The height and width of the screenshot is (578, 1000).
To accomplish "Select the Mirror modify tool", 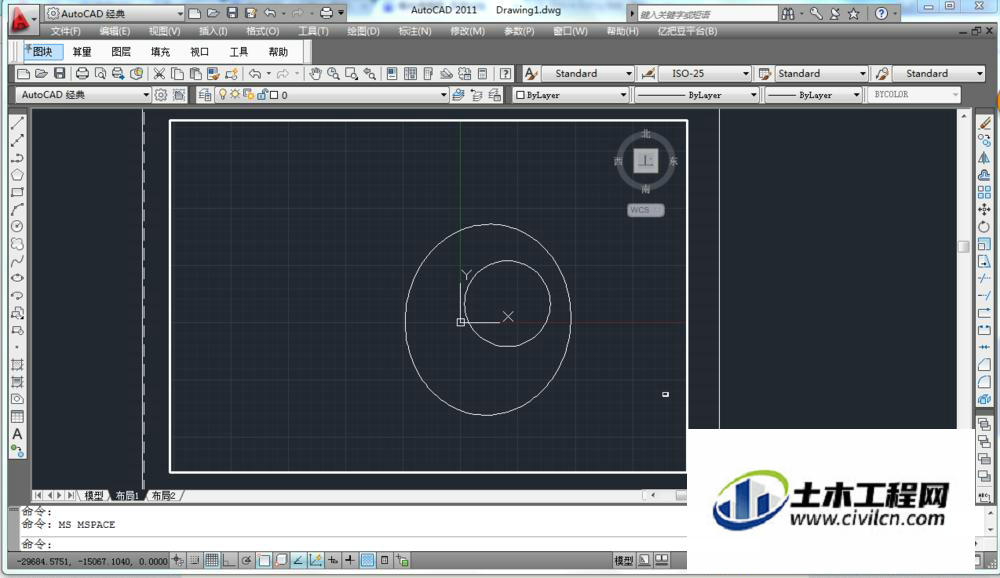I will [984, 158].
